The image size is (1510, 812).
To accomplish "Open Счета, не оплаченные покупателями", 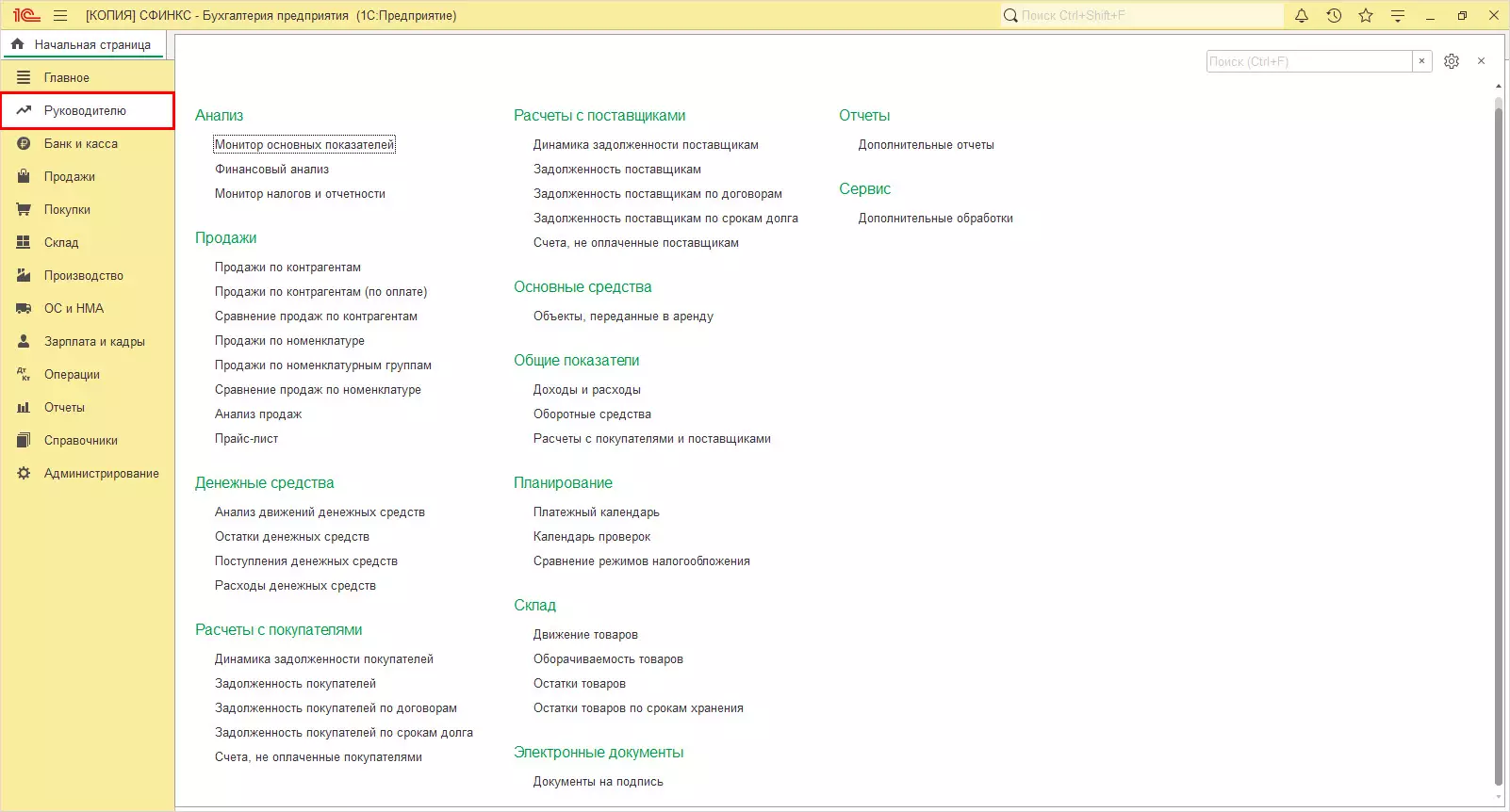I will (x=319, y=757).
